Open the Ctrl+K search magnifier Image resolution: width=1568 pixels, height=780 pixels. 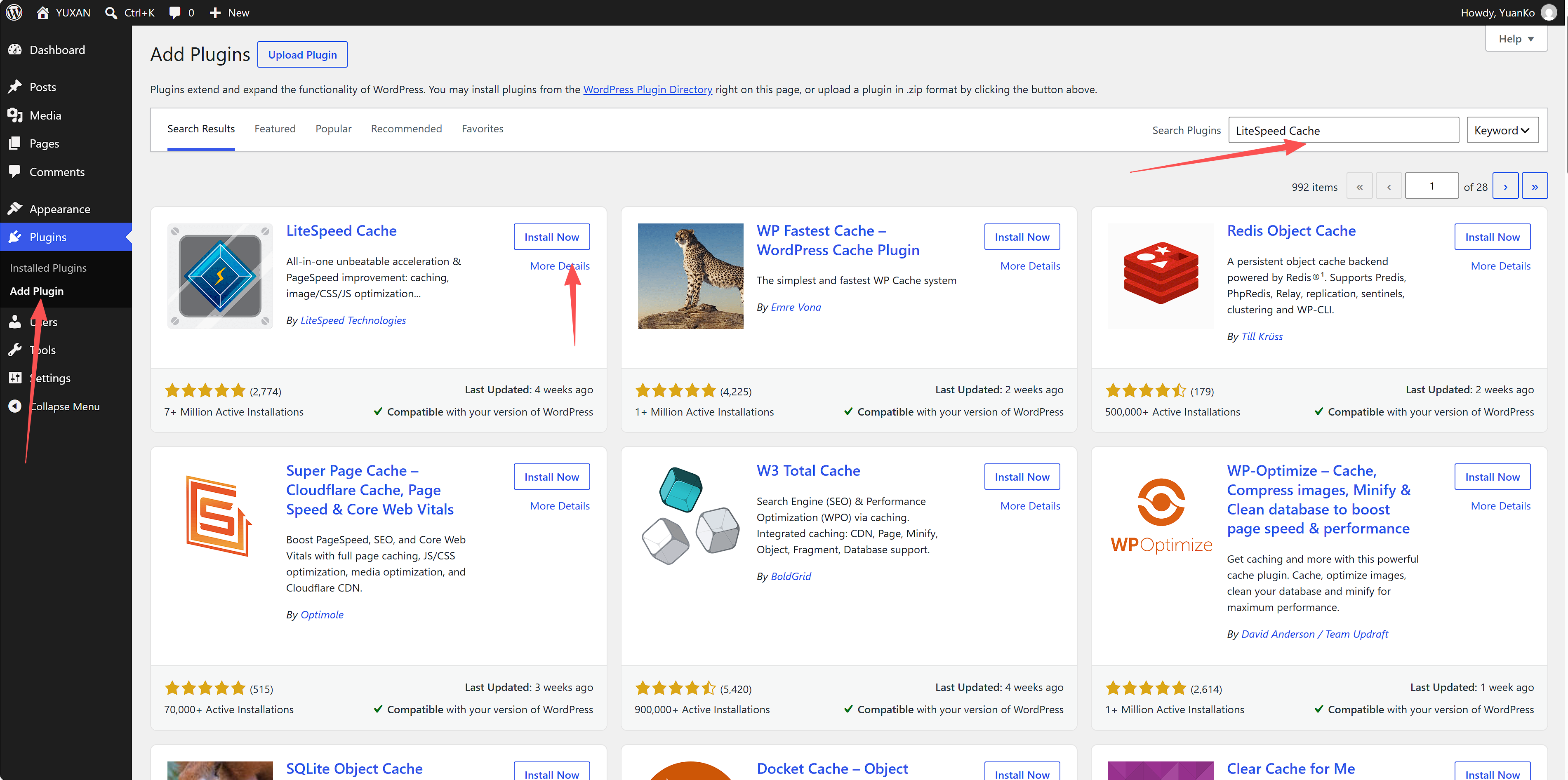[x=111, y=13]
